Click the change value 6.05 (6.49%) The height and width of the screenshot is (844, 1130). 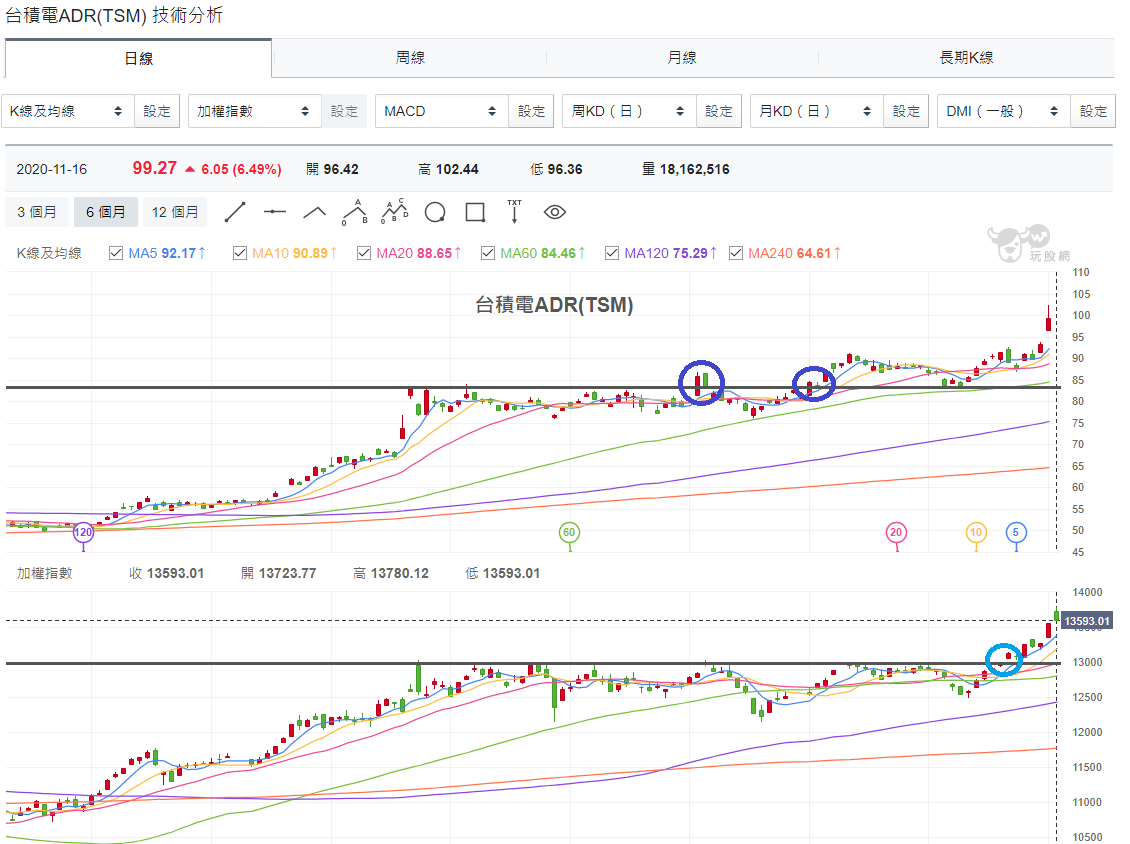[241, 169]
